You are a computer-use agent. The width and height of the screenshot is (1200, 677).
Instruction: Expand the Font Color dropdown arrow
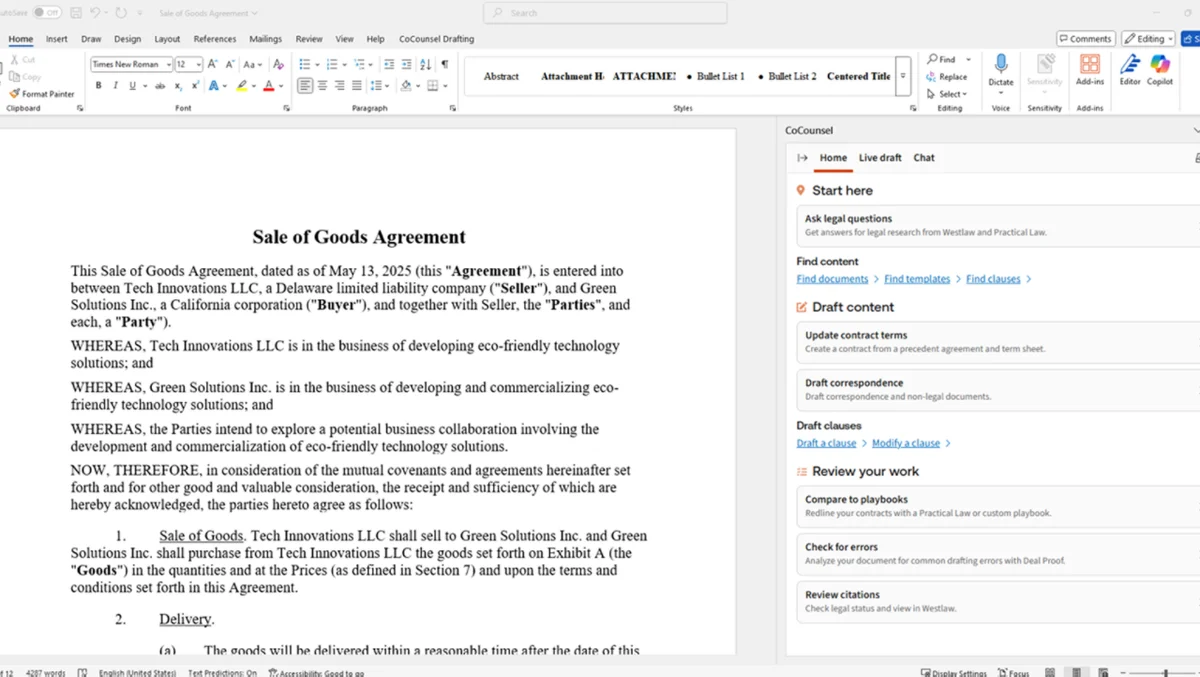point(280,85)
